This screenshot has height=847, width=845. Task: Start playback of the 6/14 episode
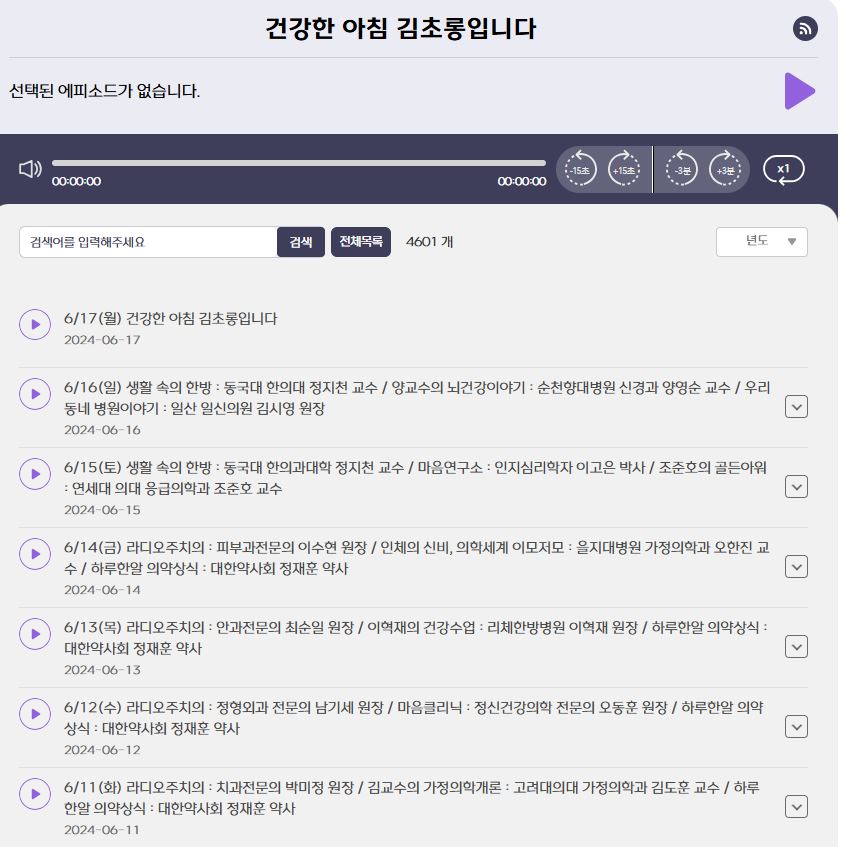[x=34, y=554]
